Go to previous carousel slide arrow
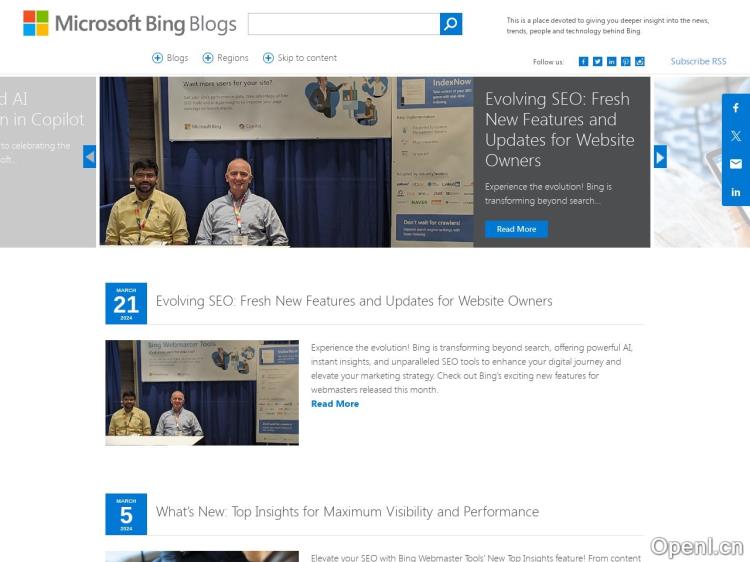The image size is (750, 562). click(89, 156)
